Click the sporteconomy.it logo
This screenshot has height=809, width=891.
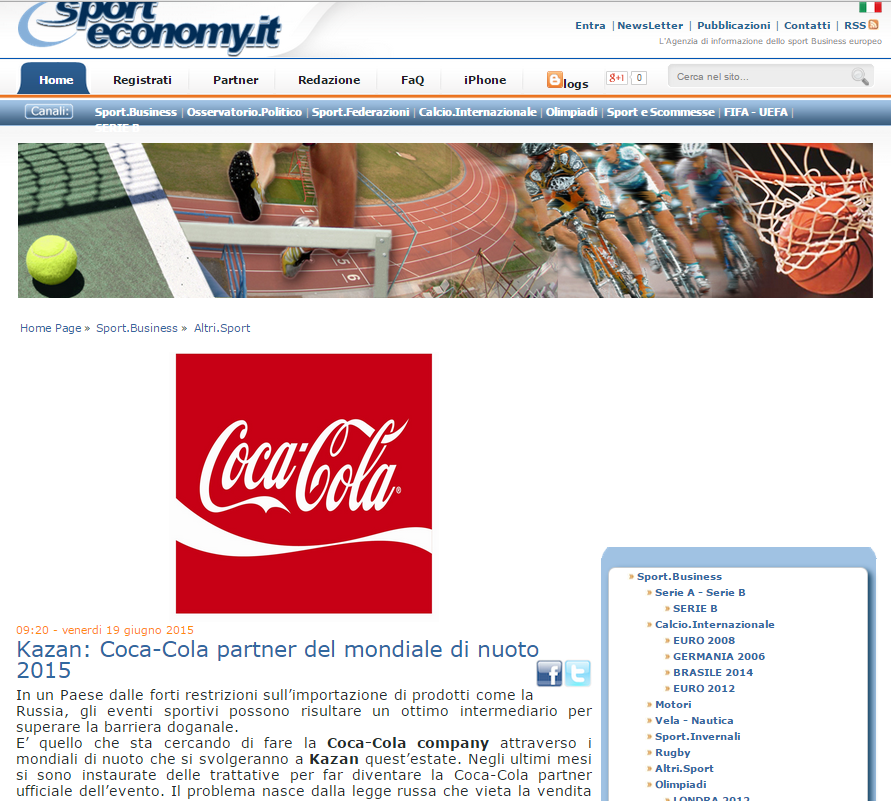point(150,26)
